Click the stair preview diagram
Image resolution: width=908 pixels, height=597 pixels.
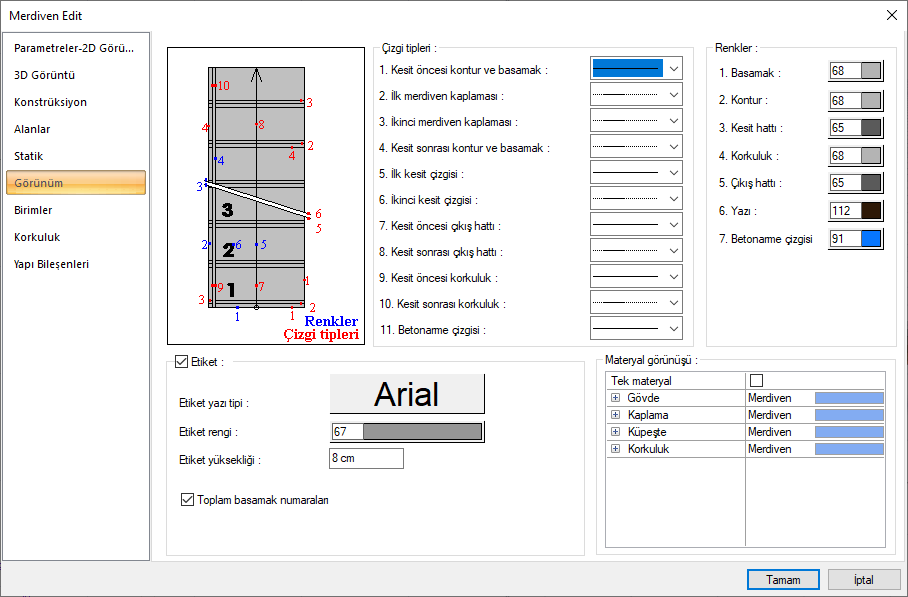(265, 195)
